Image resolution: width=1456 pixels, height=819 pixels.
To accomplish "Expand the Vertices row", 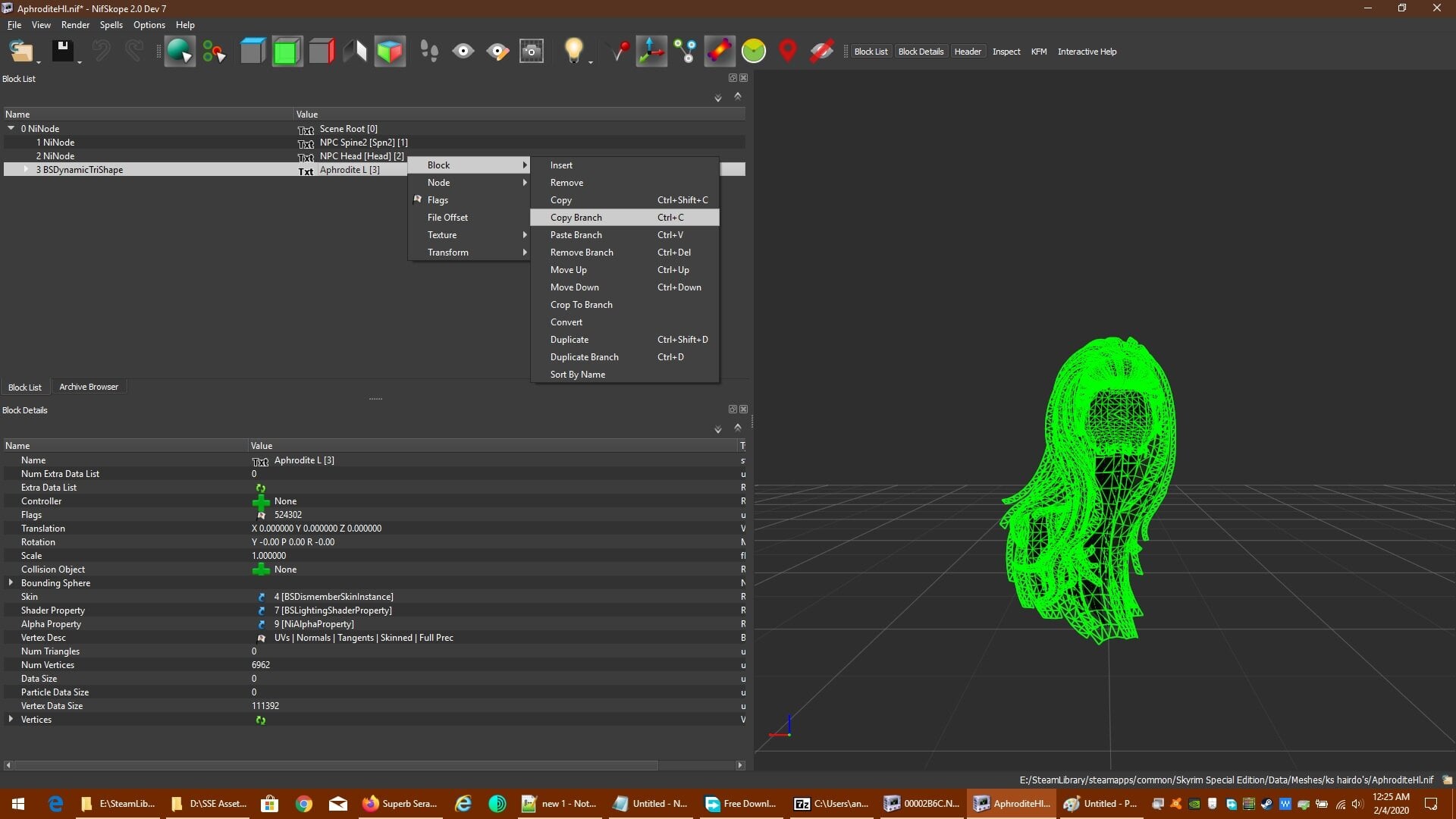I will (x=11, y=719).
